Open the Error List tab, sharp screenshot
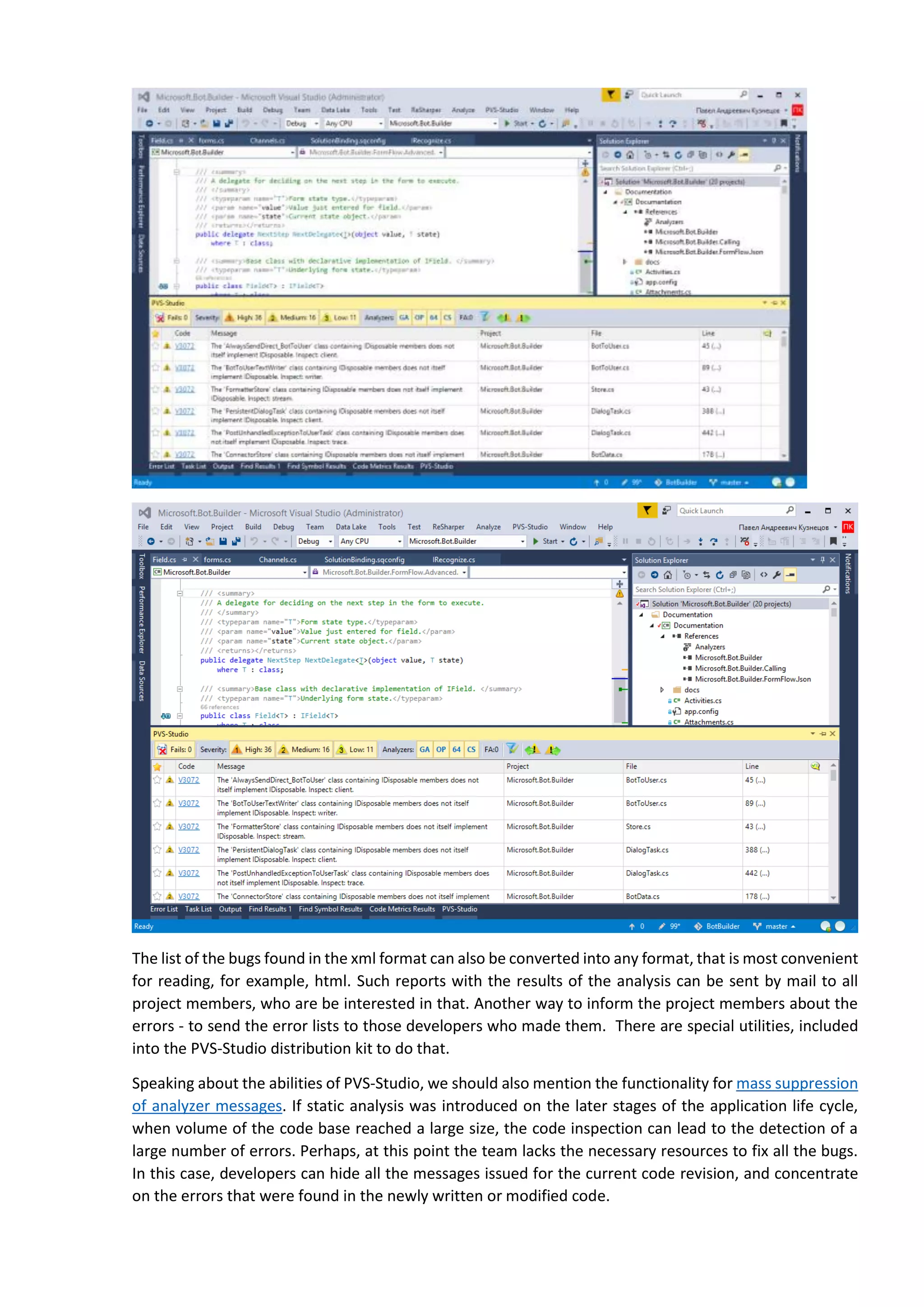 click(x=164, y=909)
